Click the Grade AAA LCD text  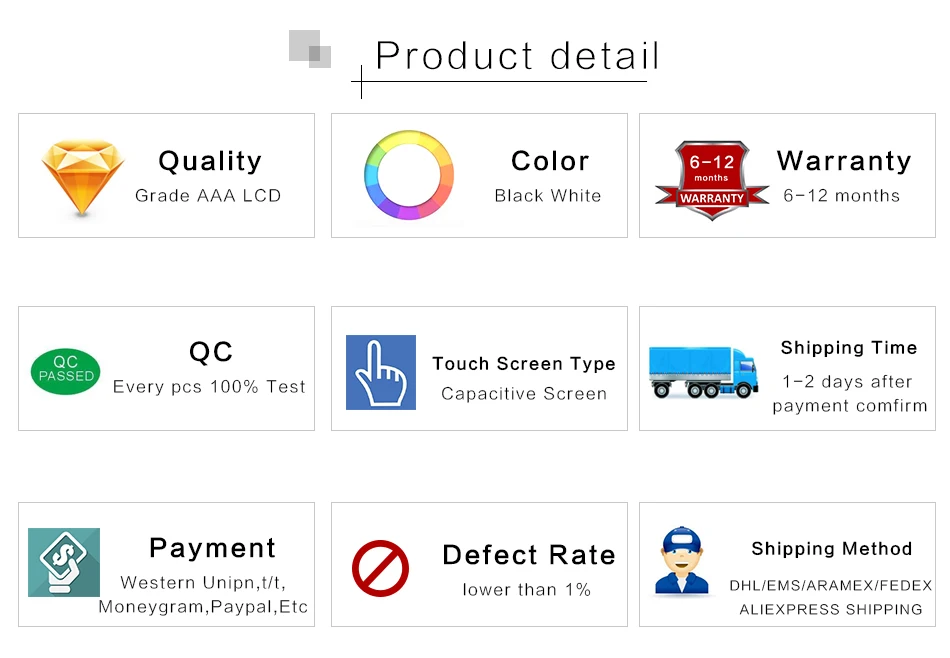coord(208,196)
